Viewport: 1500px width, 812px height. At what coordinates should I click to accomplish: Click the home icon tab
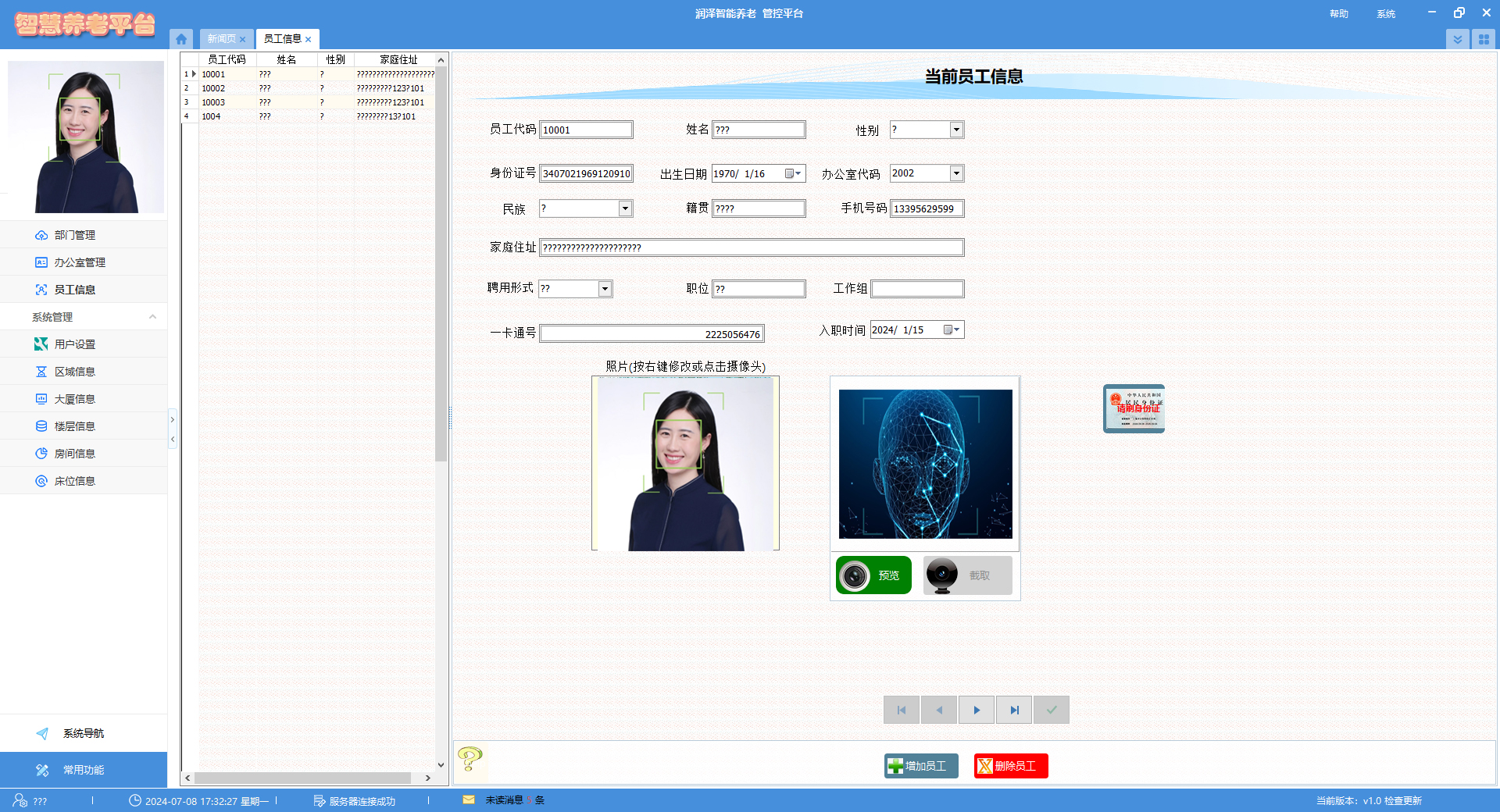pyautogui.click(x=181, y=39)
